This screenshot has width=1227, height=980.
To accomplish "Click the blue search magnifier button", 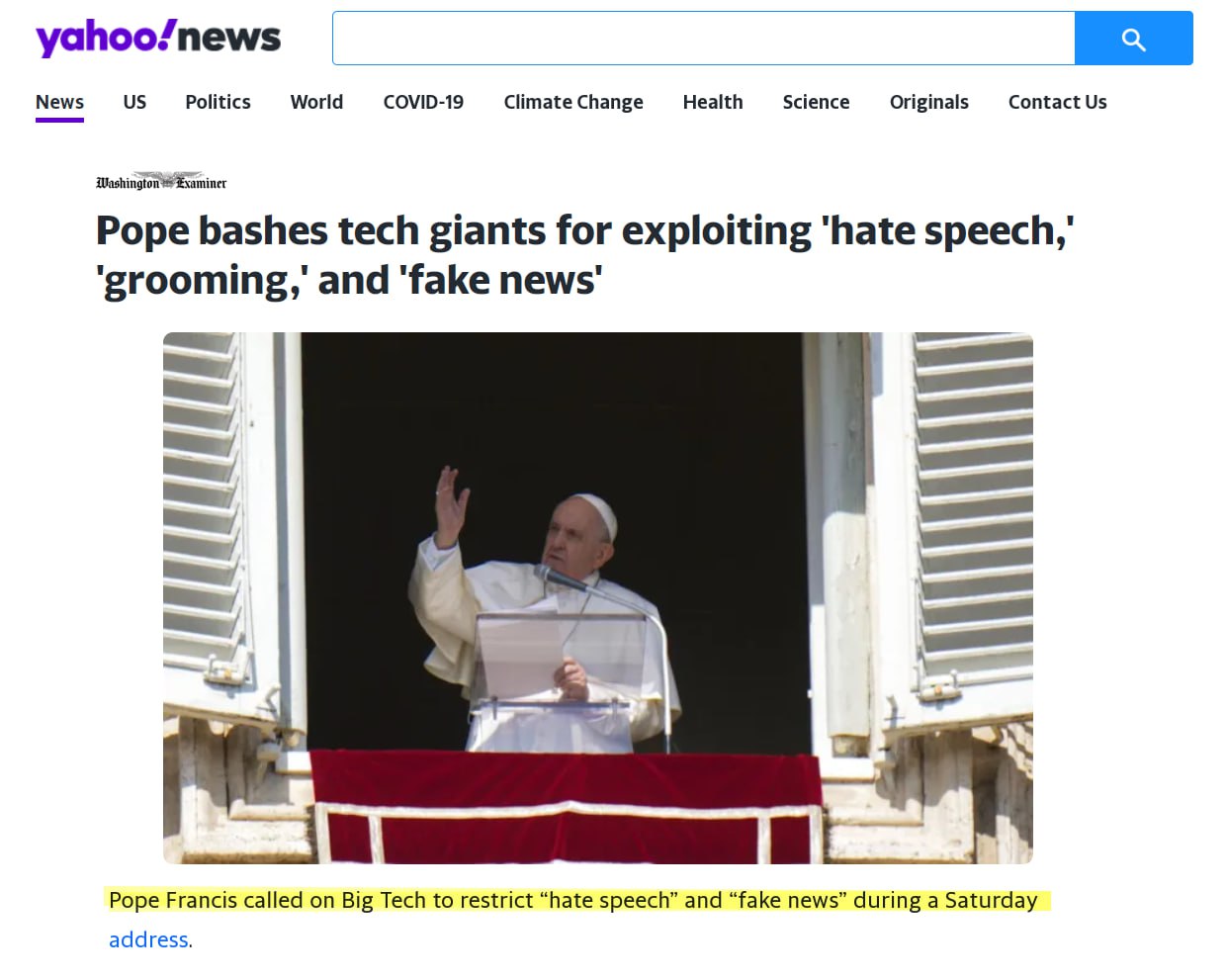I will 1133,39.
